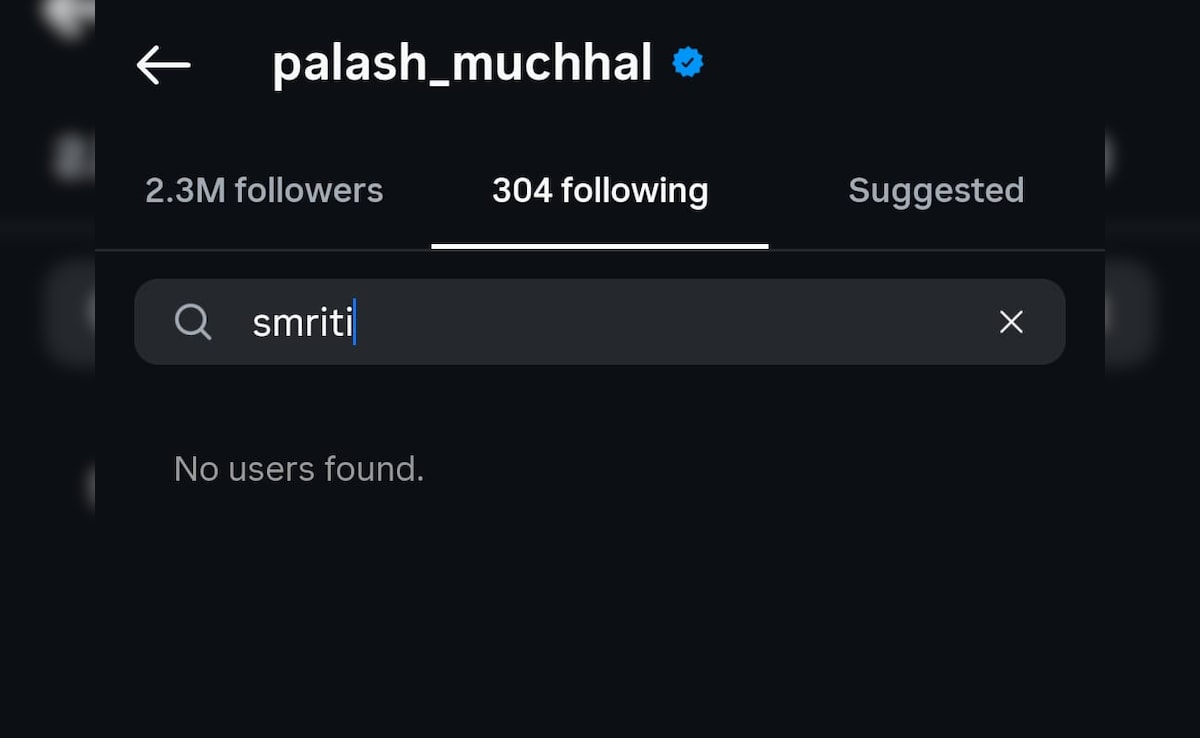View the followers list of 2.3M
This screenshot has height=738, width=1200.
(264, 190)
